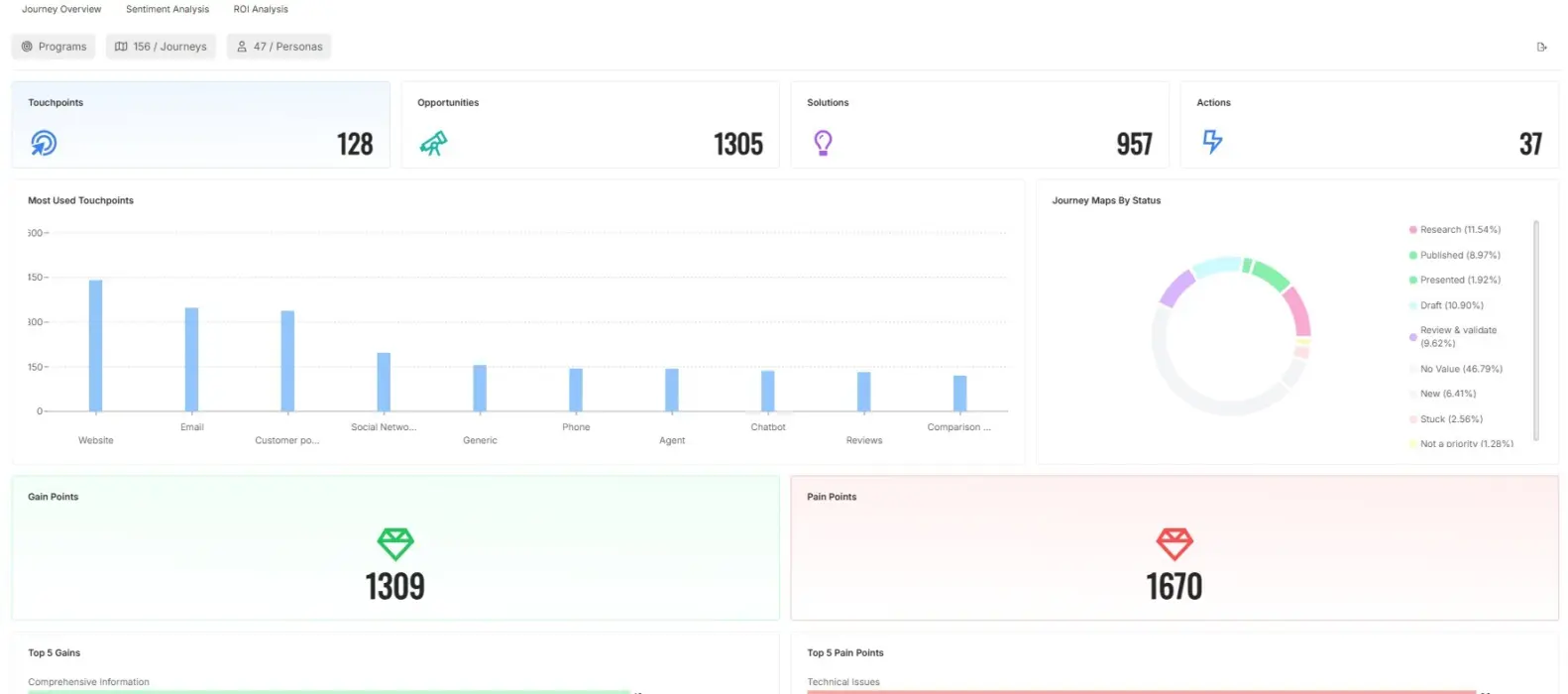Viewport: 1568px width, 694px height.
Task: Toggle Draft status in chart legend
Action: coord(1450,305)
